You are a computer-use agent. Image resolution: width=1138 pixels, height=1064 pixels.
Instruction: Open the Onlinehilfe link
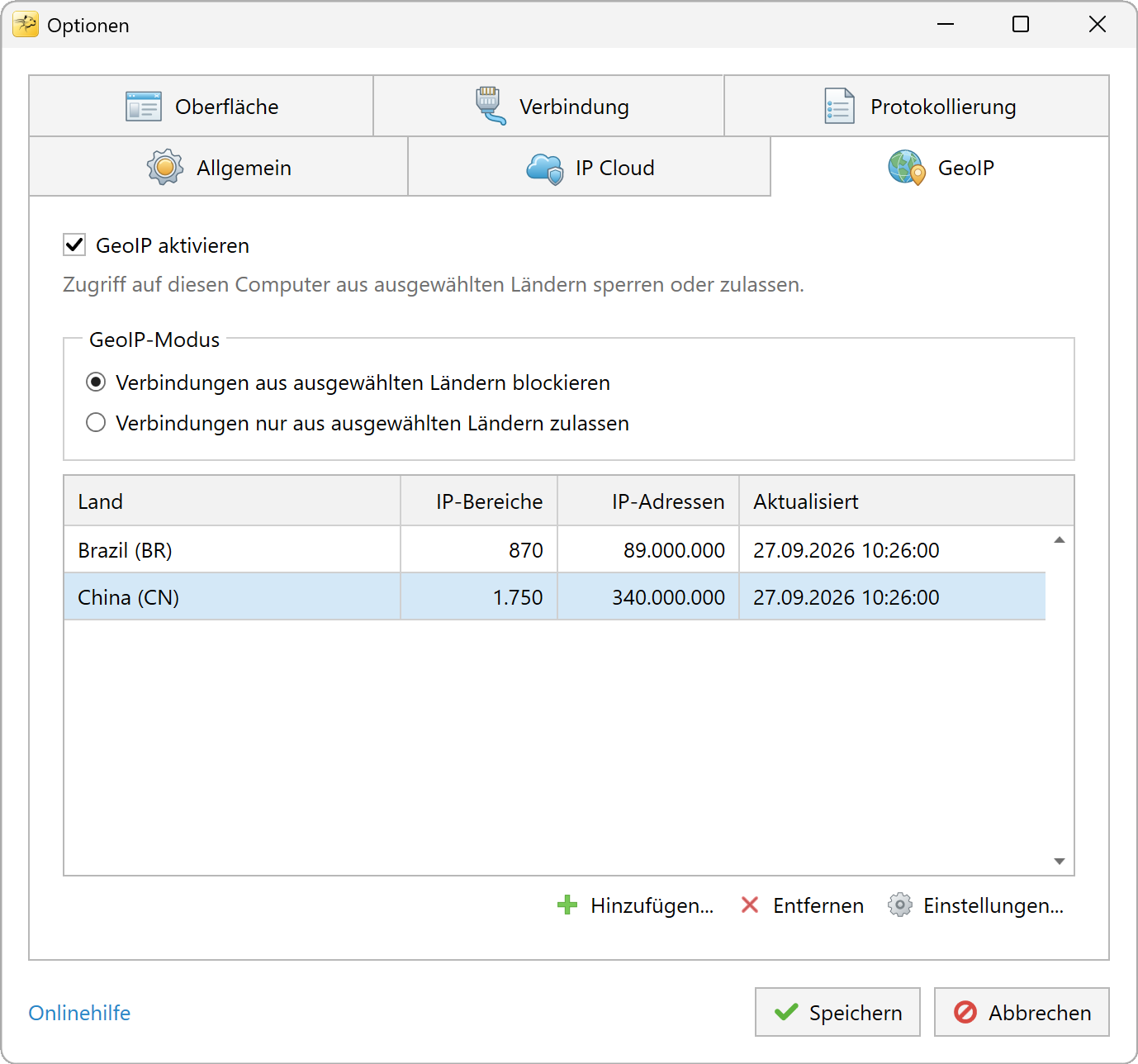(79, 1013)
